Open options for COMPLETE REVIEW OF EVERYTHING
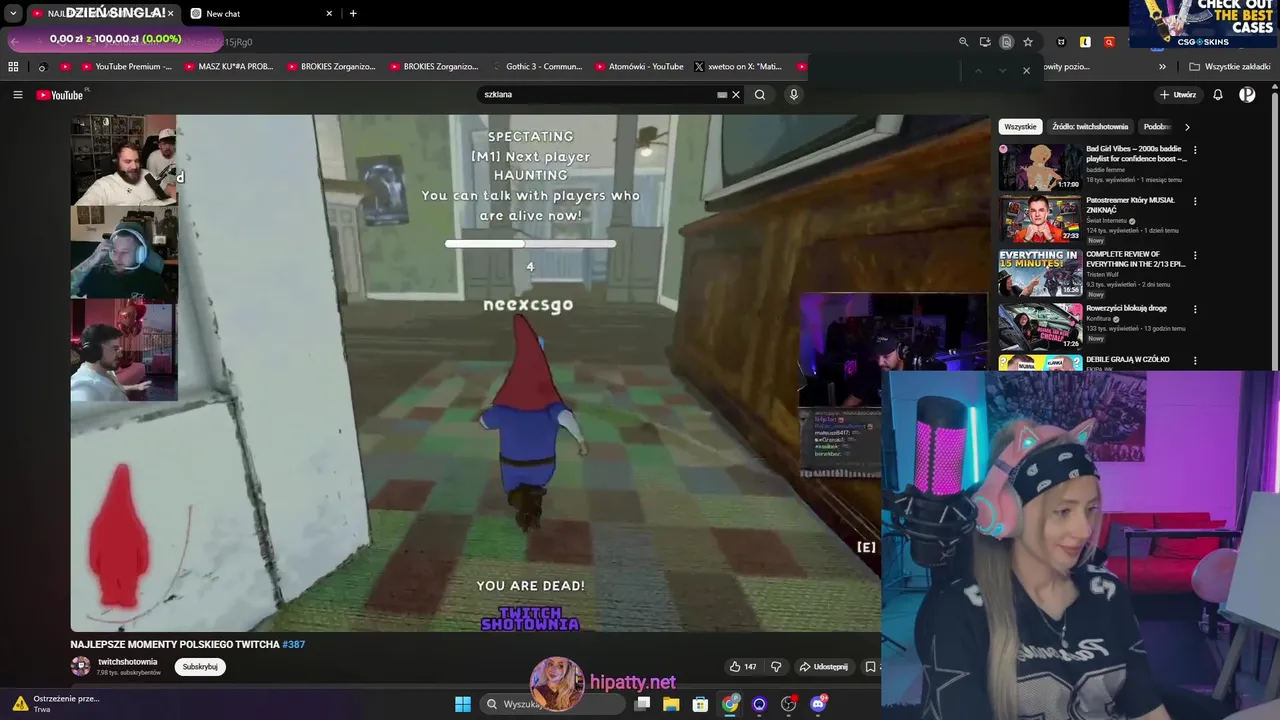Image resolution: width=1280 pixels, height=720 pixels. 1195,256
